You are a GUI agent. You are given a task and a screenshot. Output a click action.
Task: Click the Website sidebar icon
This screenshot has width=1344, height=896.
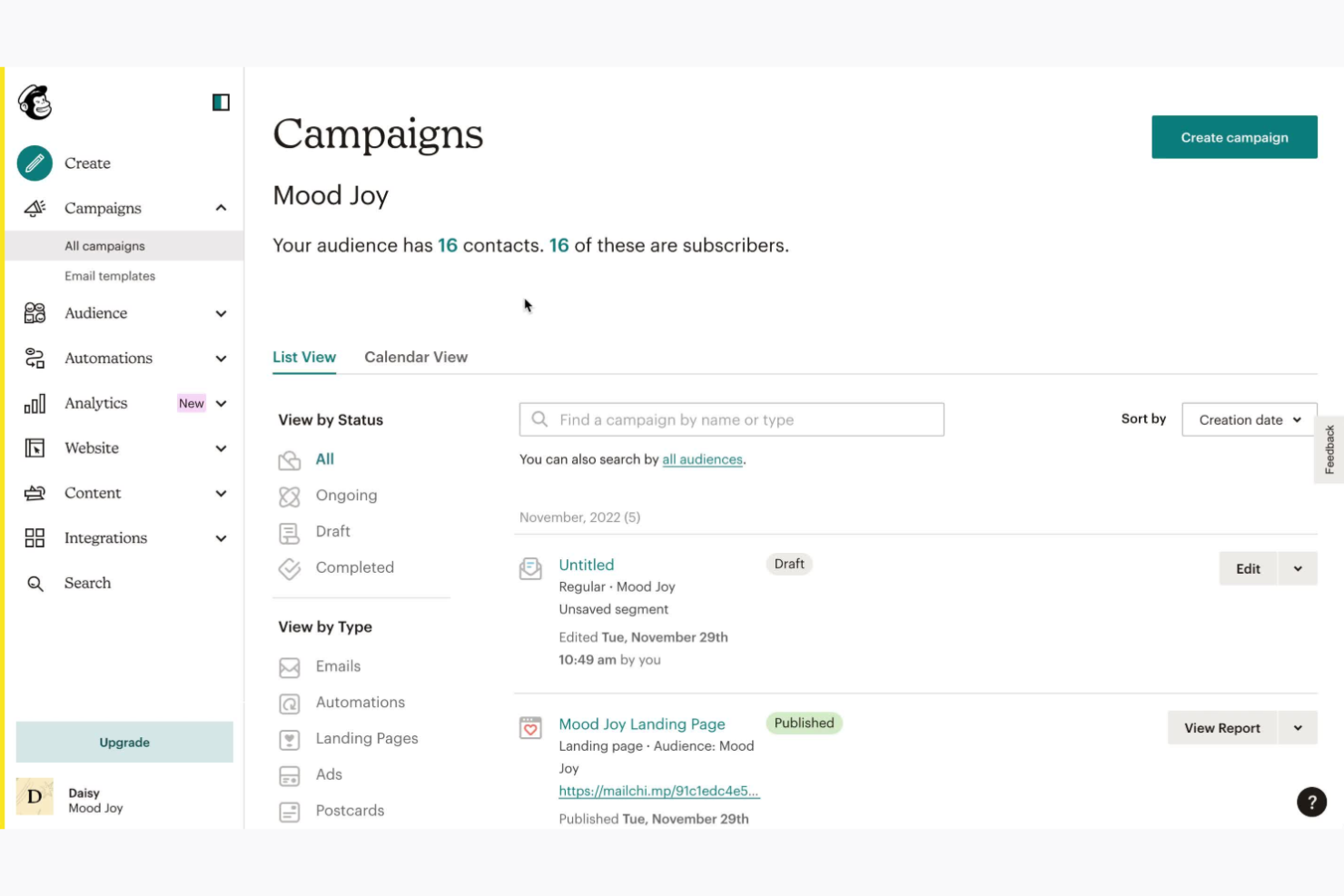34,448
